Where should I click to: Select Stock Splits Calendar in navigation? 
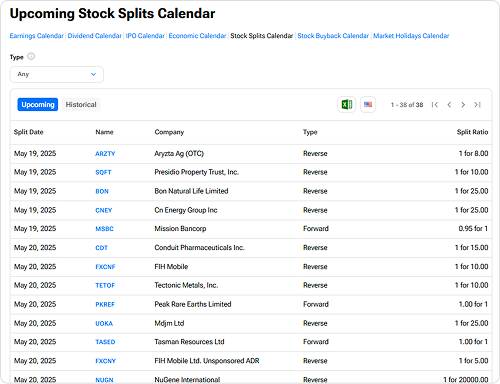(x=262, y=36)
